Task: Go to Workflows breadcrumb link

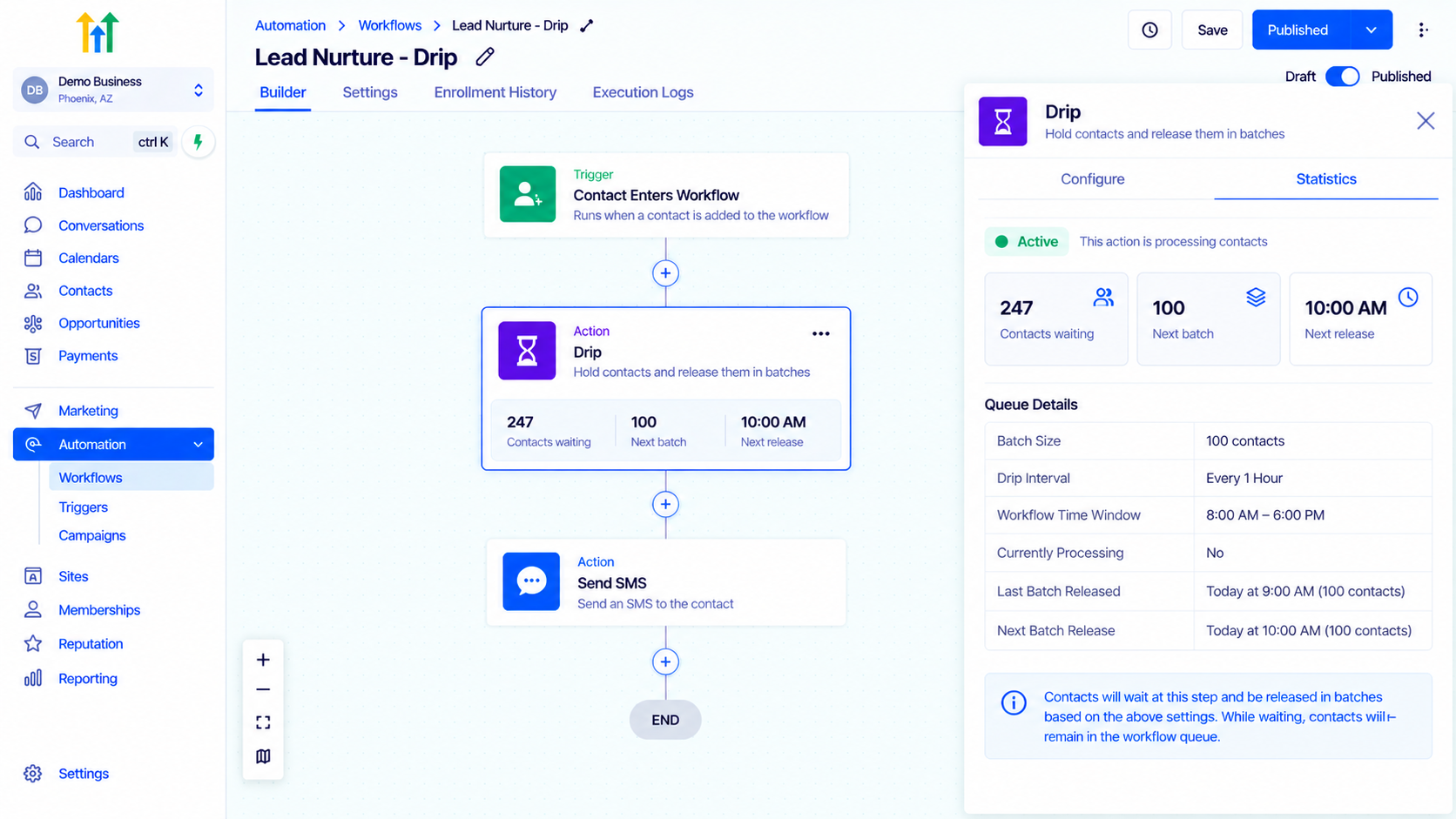Action: click(389, 26)
